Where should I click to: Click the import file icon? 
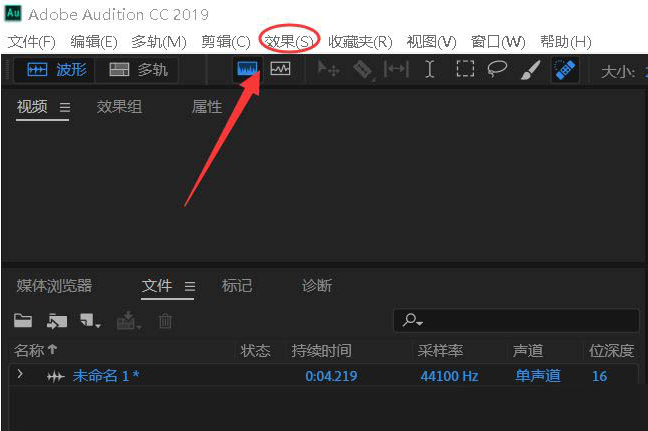pos(57,321)
